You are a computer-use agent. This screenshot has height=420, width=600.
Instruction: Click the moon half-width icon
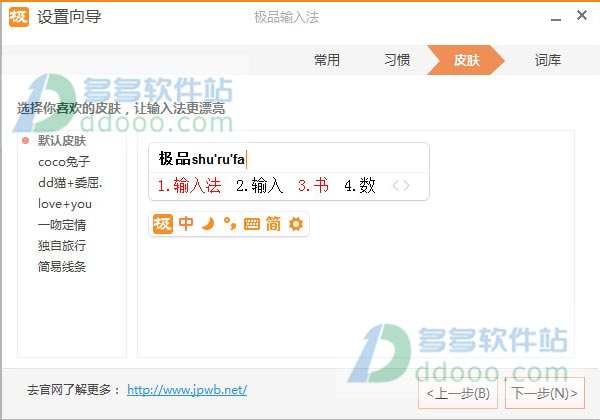[208, 224]
